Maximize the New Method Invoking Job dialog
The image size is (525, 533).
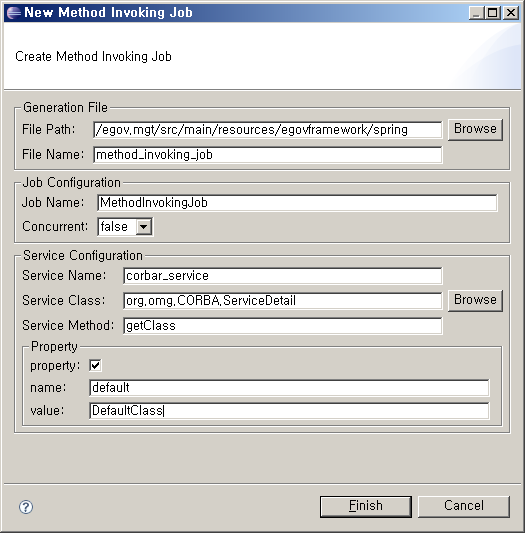pos(492,13)
